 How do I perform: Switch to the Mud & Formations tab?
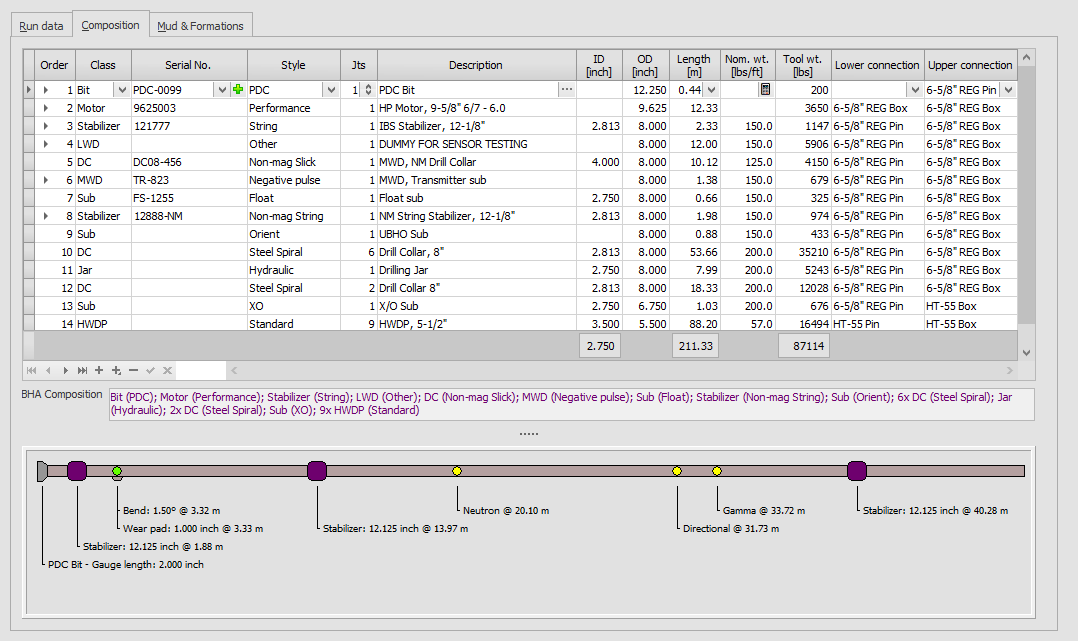(x=200, y=26)
